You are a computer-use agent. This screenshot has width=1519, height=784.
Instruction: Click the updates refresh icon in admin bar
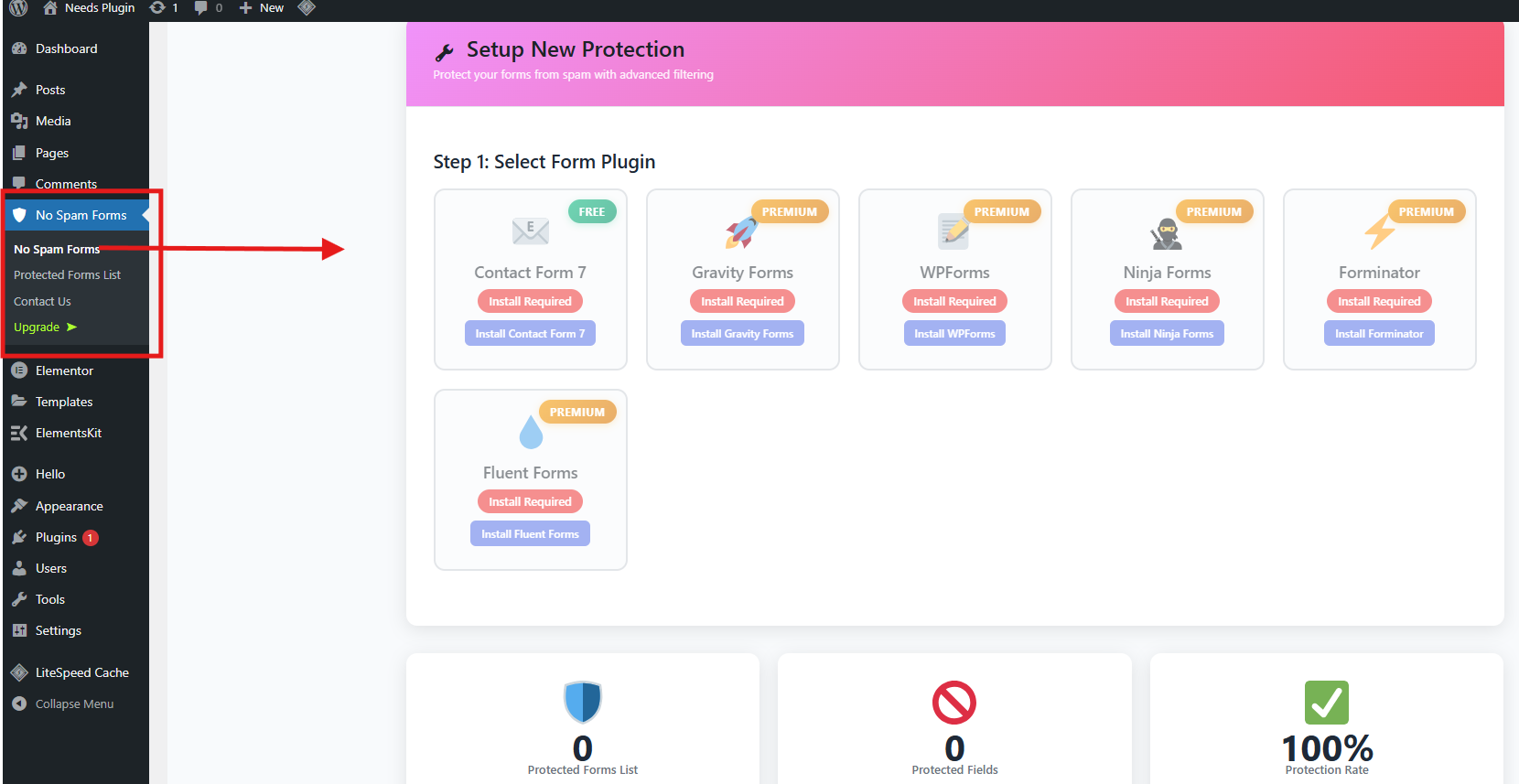(x=157, y=8)
